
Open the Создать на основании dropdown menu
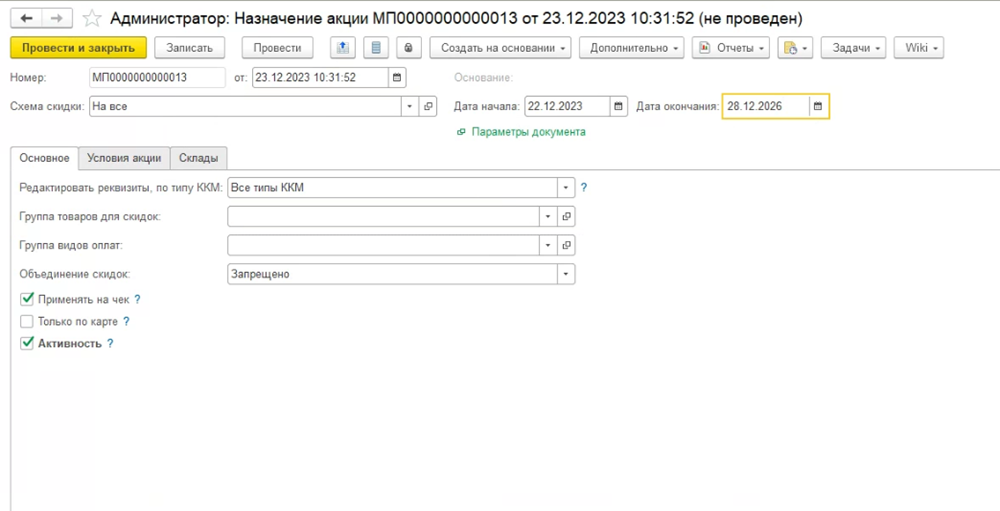(504, 48)
